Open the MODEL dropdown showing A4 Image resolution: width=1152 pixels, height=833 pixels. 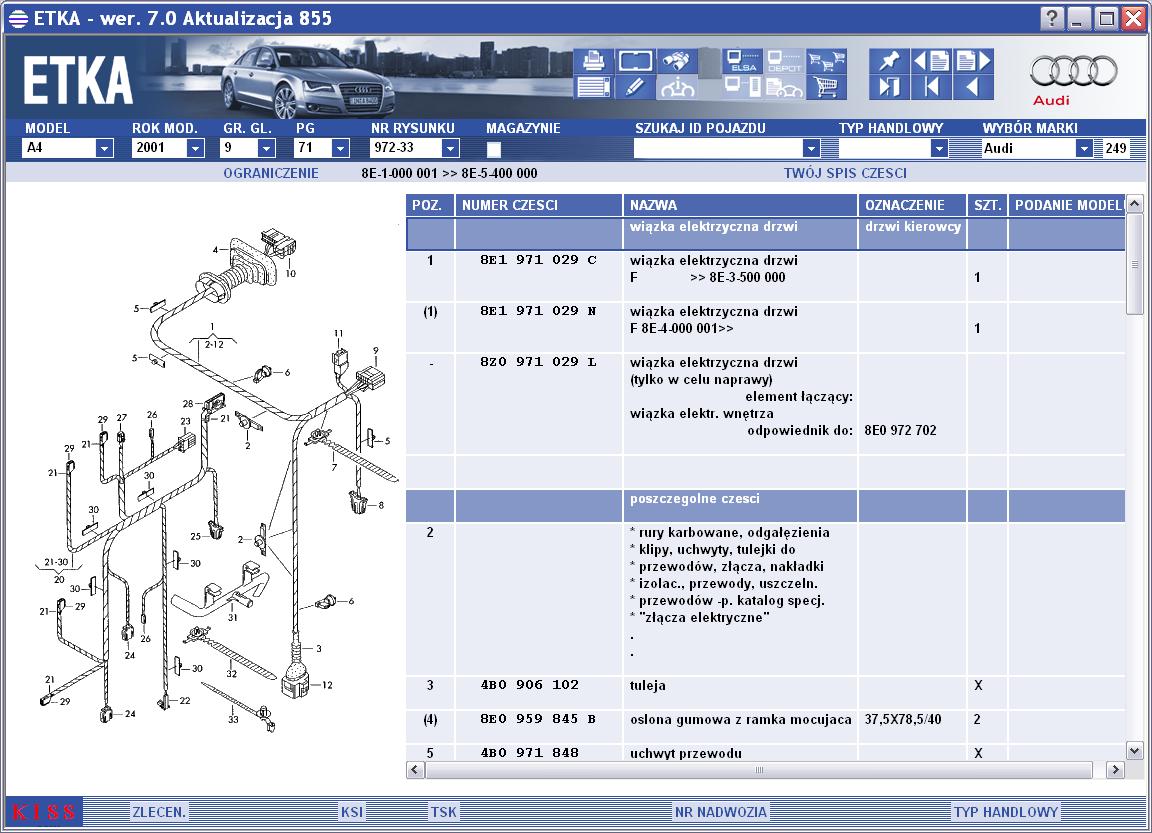tap(104, 148)
